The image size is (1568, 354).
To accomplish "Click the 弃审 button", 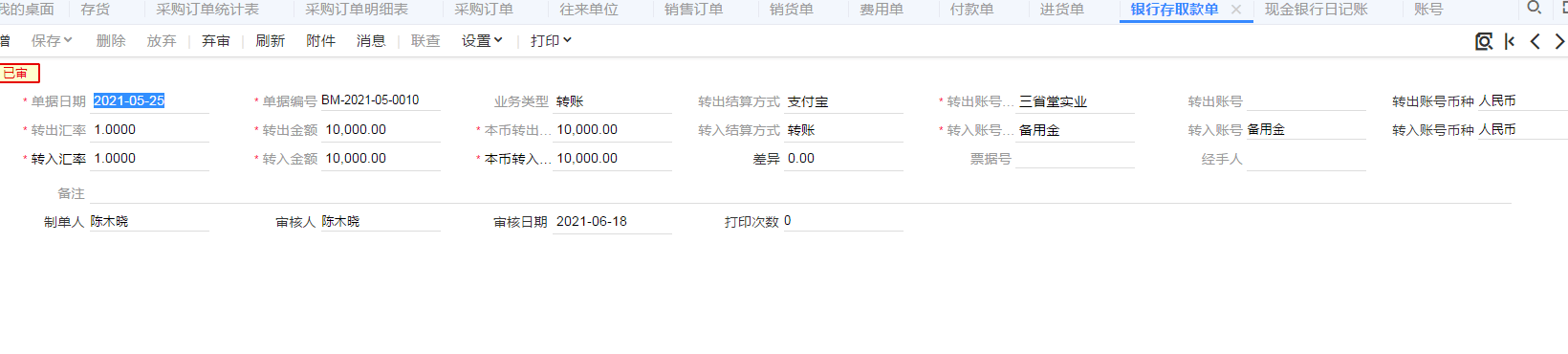I will click(x=216, y=41).
